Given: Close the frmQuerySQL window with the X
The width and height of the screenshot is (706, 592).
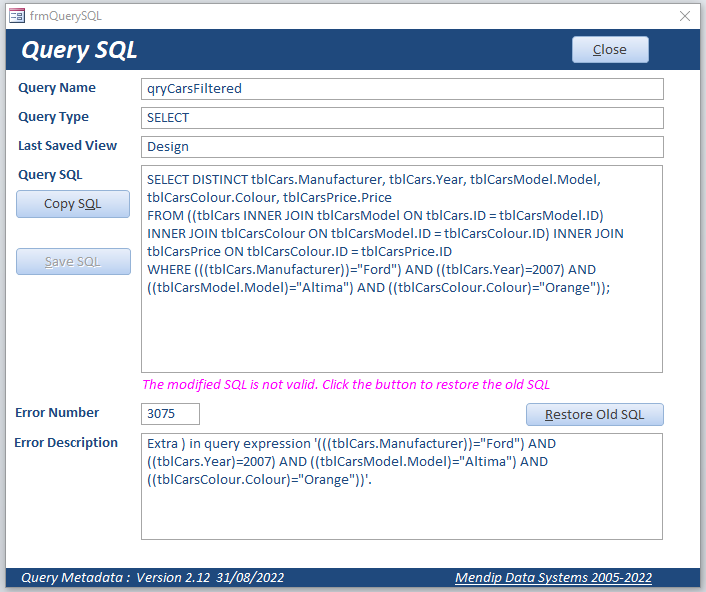Looking at the screenshot, I should [685, 16].
